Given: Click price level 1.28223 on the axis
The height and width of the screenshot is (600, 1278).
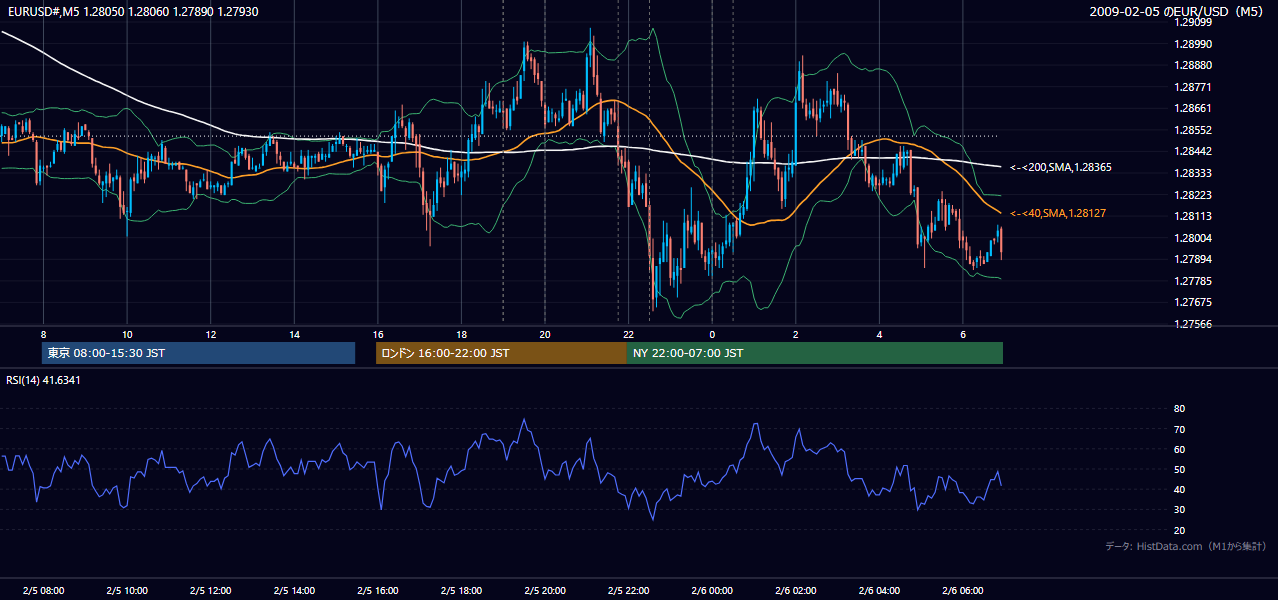Looking at the screenshot, I should [x=1192, y=195].
